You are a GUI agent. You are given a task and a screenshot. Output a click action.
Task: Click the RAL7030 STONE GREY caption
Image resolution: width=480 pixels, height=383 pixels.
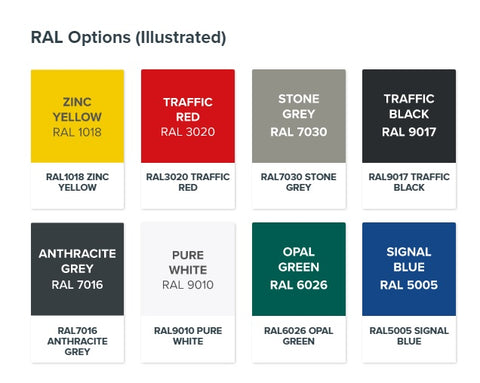click(299, 182)
